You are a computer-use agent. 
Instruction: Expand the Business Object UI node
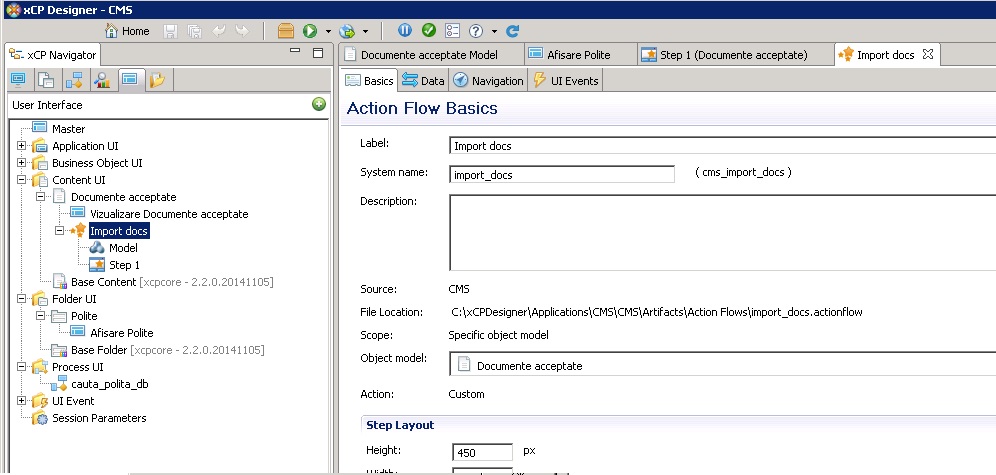(22, 163)
